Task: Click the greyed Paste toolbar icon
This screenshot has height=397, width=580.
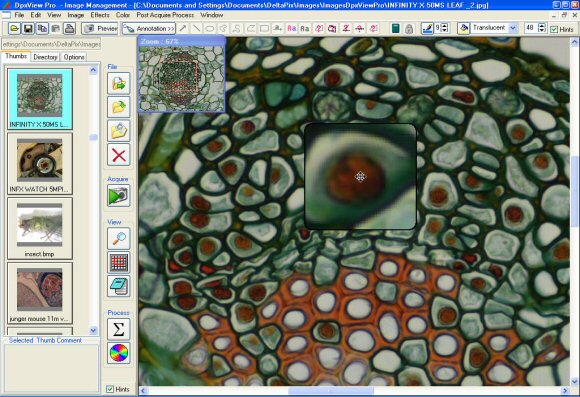Action: tap(55, 28)
